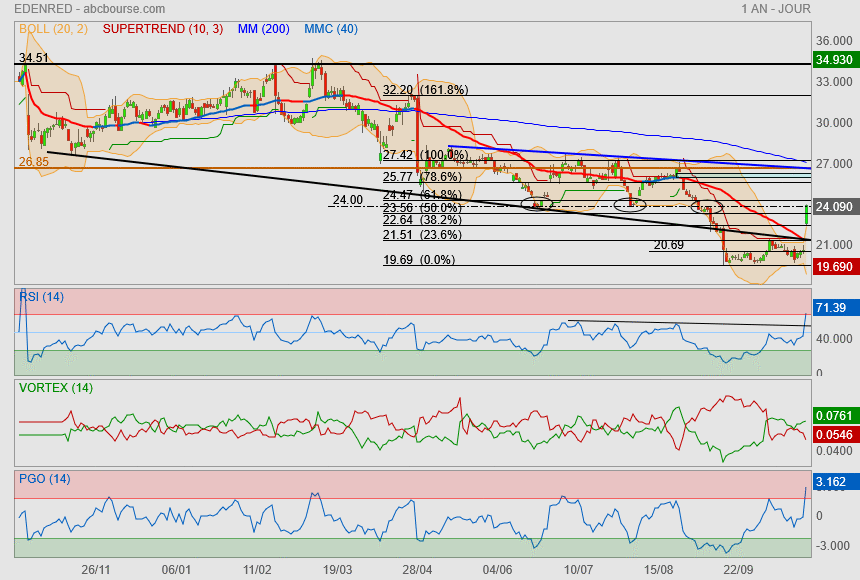Select the MMC (40) legend label
Screen dimensions: 860x580
coord(331,29)
